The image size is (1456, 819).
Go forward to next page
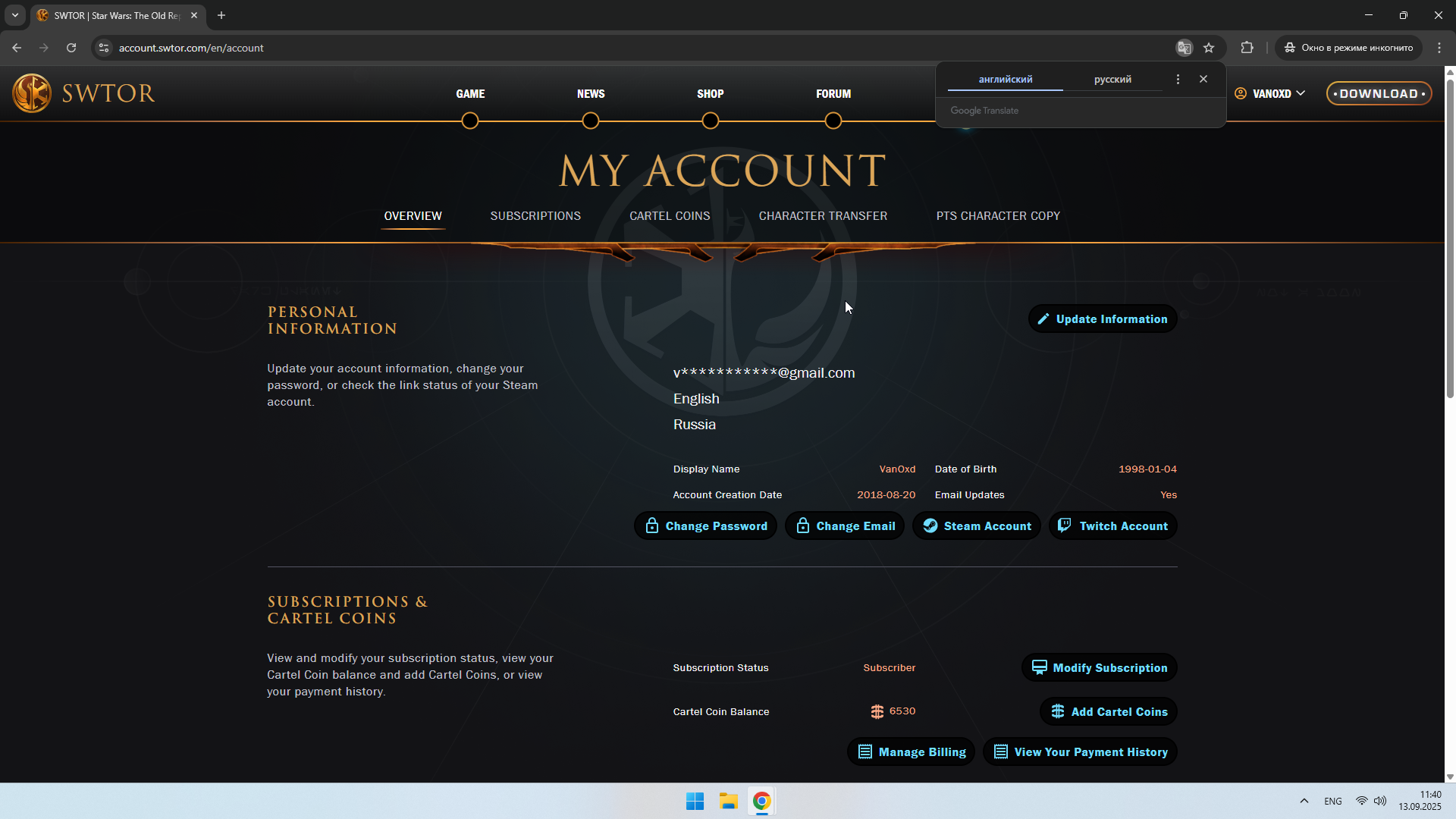coord(44,48)
